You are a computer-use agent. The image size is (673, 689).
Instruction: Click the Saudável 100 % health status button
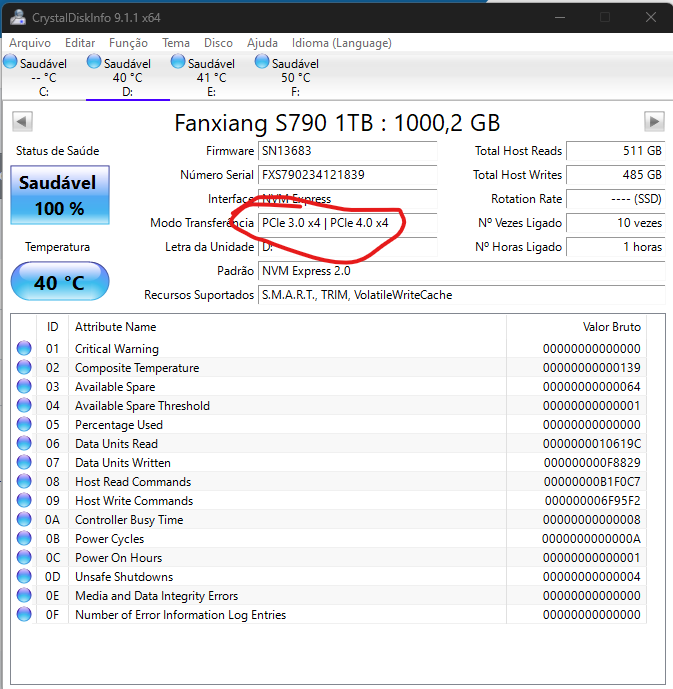pos(60,195)
